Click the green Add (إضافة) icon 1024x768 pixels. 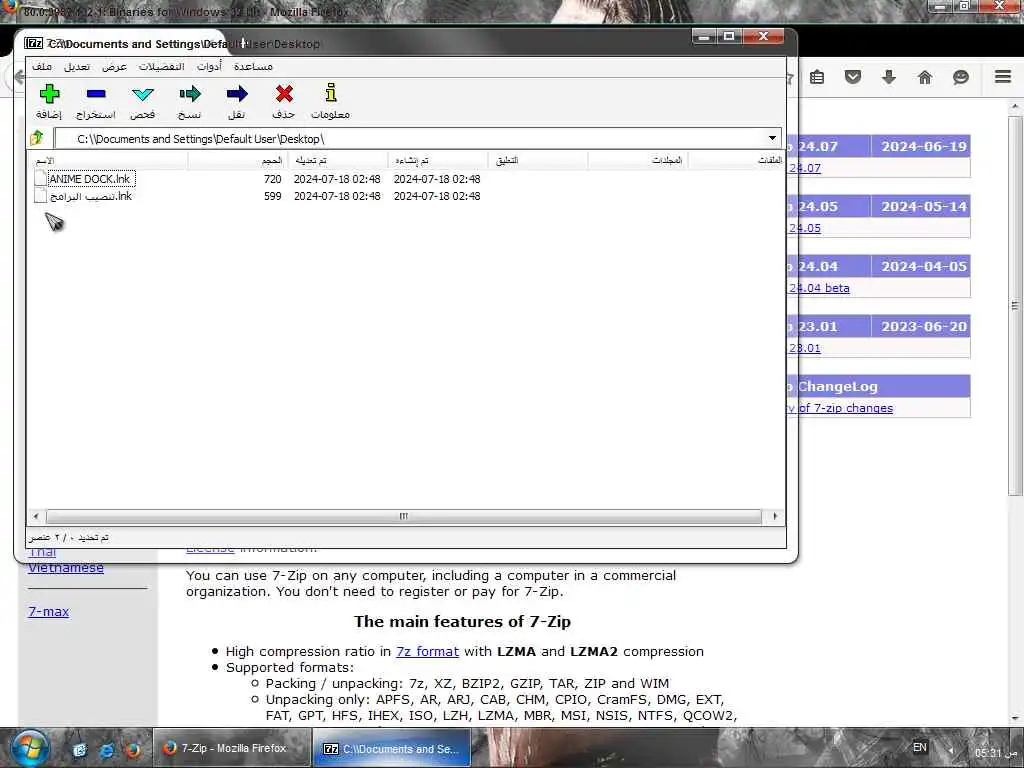coord(49,94)
